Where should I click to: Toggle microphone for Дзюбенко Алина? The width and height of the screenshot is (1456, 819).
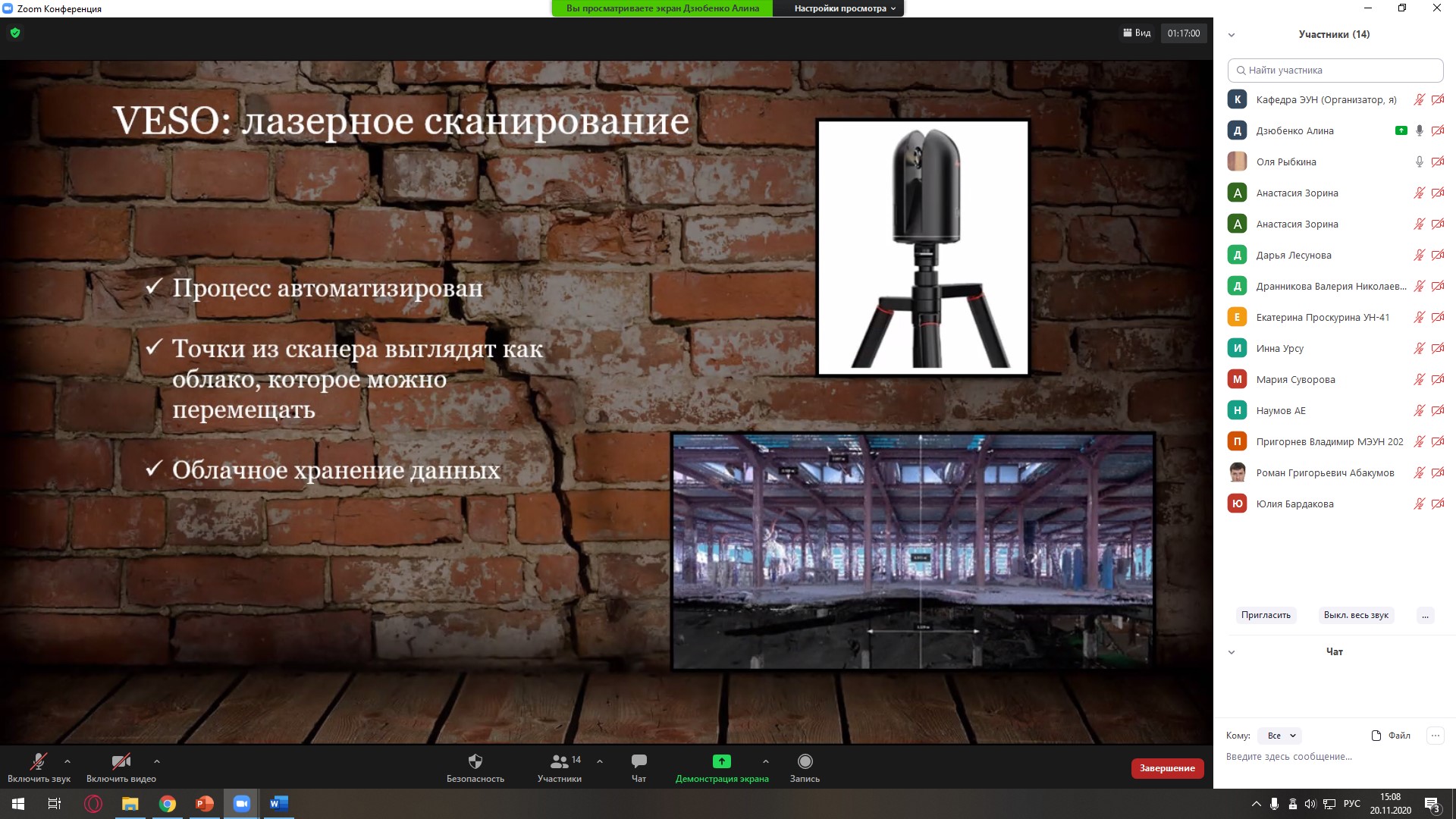click(x=1420, y=130)
